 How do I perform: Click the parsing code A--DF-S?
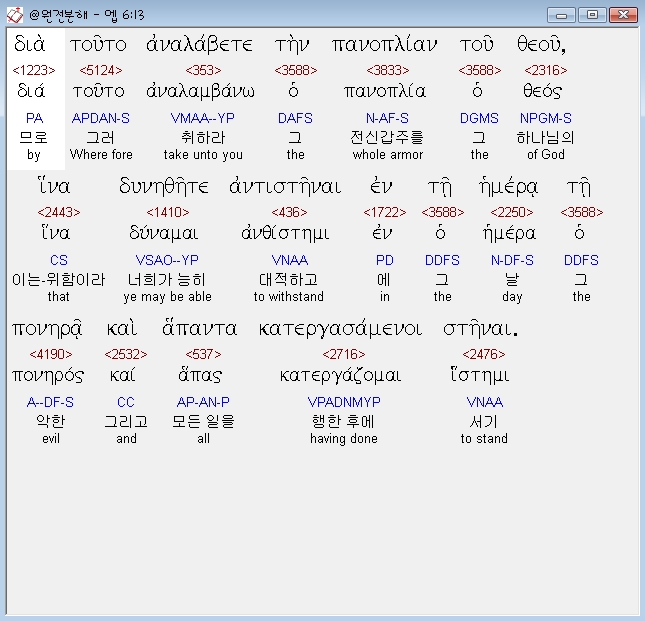(50, 402)
